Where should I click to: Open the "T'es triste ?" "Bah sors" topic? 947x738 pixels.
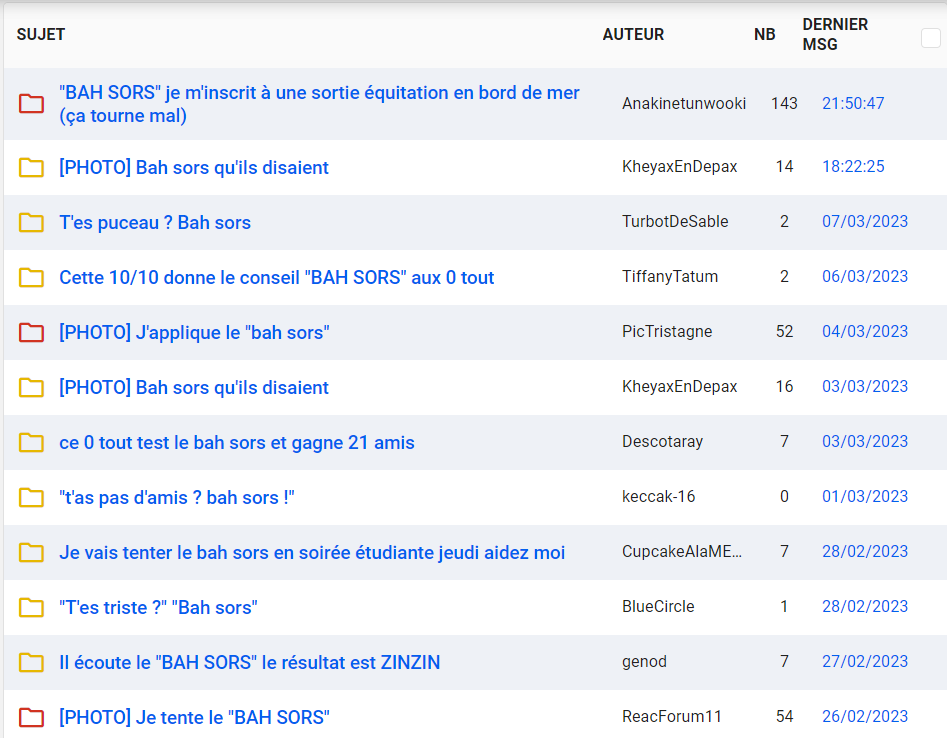158,607
